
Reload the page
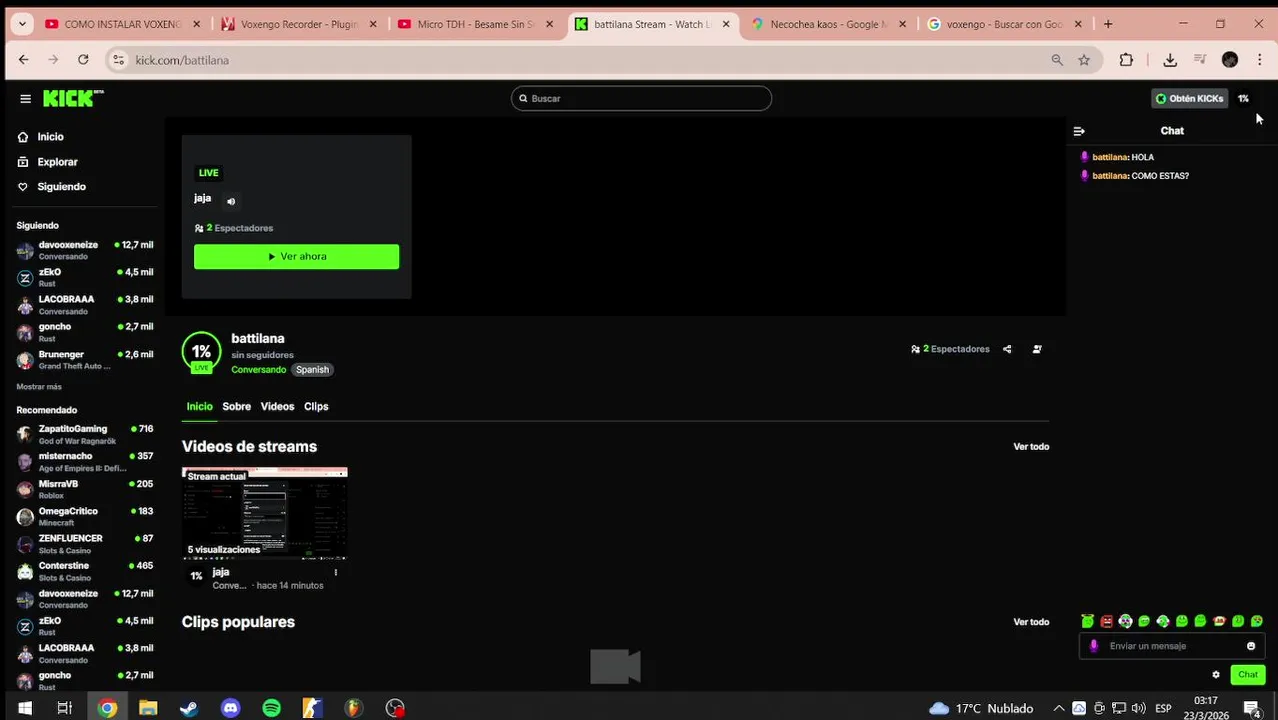(x=83, y=60)
